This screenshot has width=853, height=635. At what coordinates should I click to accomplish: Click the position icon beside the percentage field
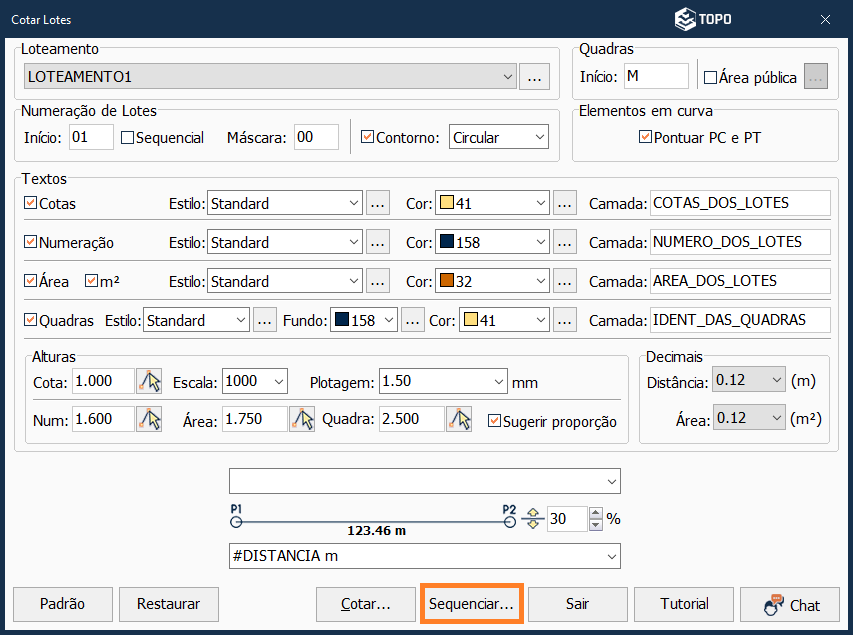pyautogui.click(x=533, y=519)
